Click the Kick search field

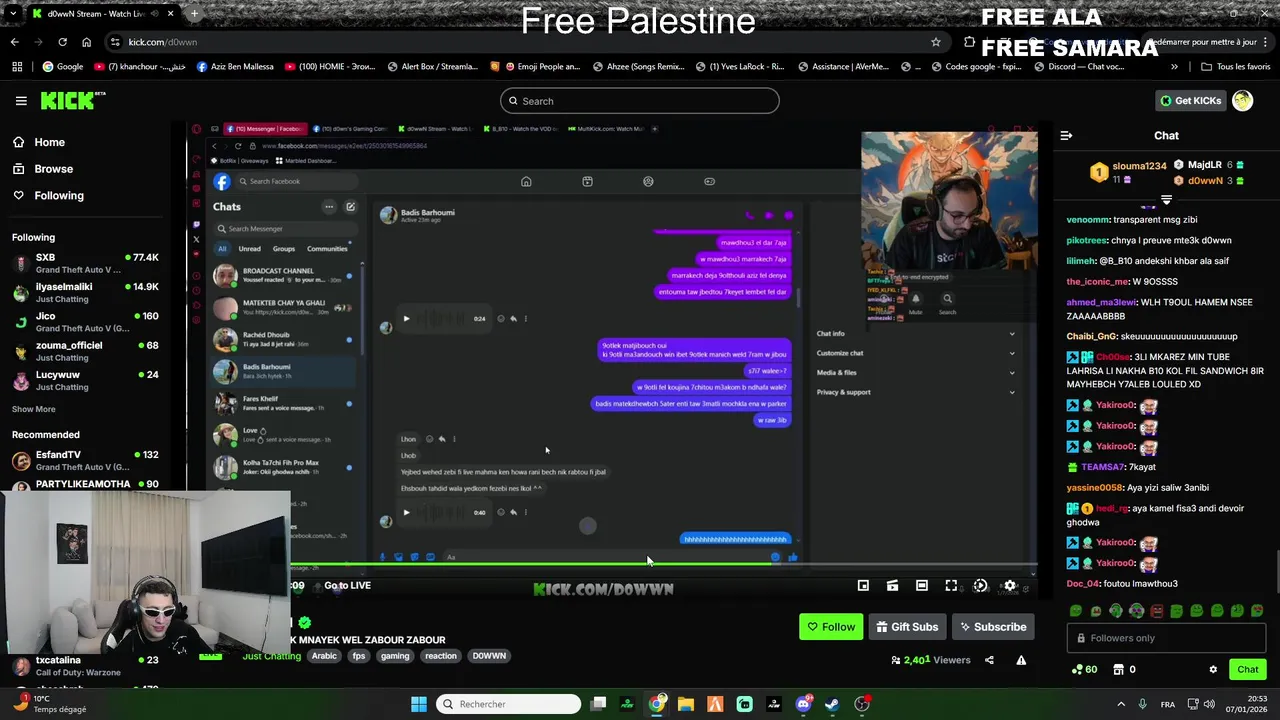coord(640,101)
